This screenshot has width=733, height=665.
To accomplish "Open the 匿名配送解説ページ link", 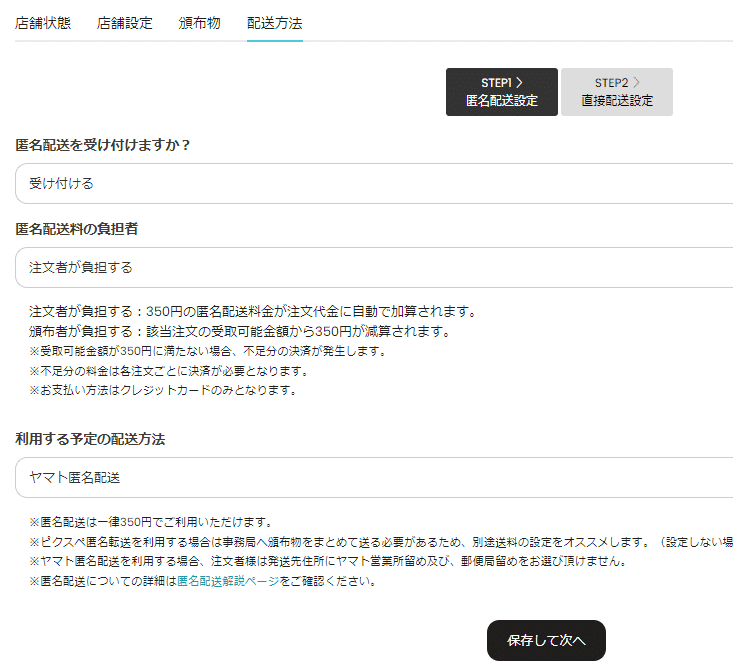I will tap(228, 581).
